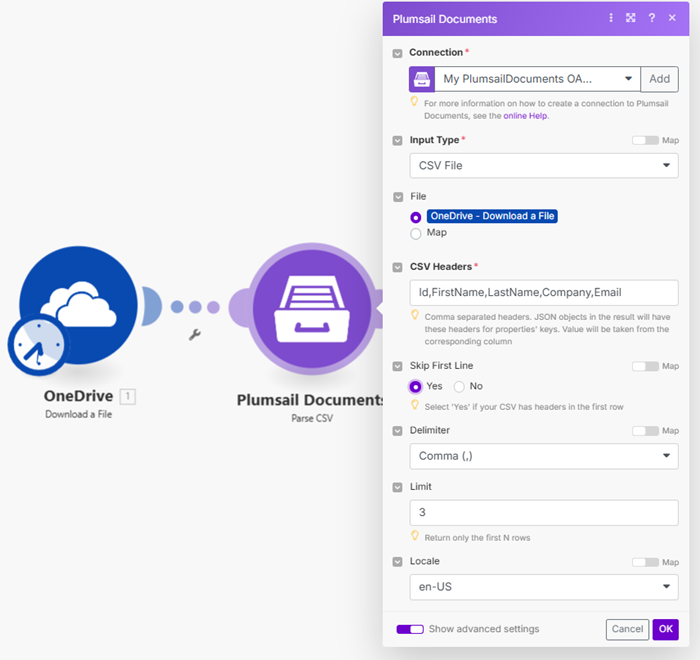Open the OneDrive schedule clock icon
Viewport: 700px width, 660px height.
point(39,345)
